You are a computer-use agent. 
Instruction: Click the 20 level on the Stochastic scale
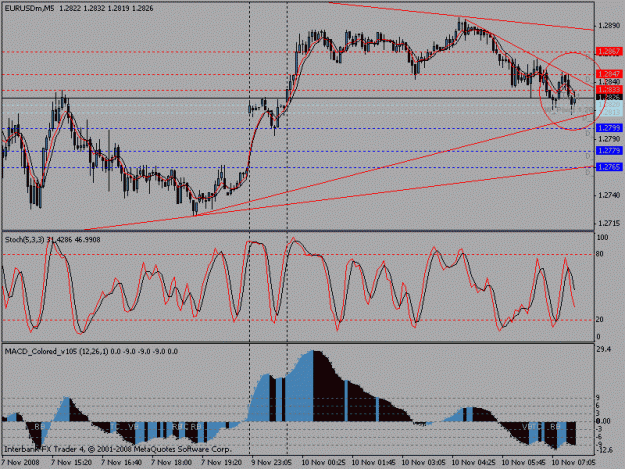coord(599,320)
